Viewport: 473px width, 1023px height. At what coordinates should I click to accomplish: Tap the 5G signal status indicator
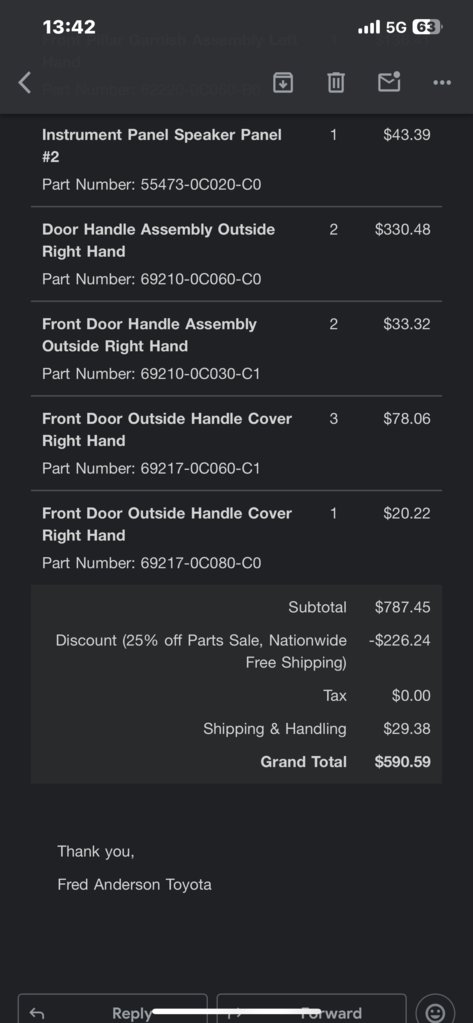tap(396, 27)
